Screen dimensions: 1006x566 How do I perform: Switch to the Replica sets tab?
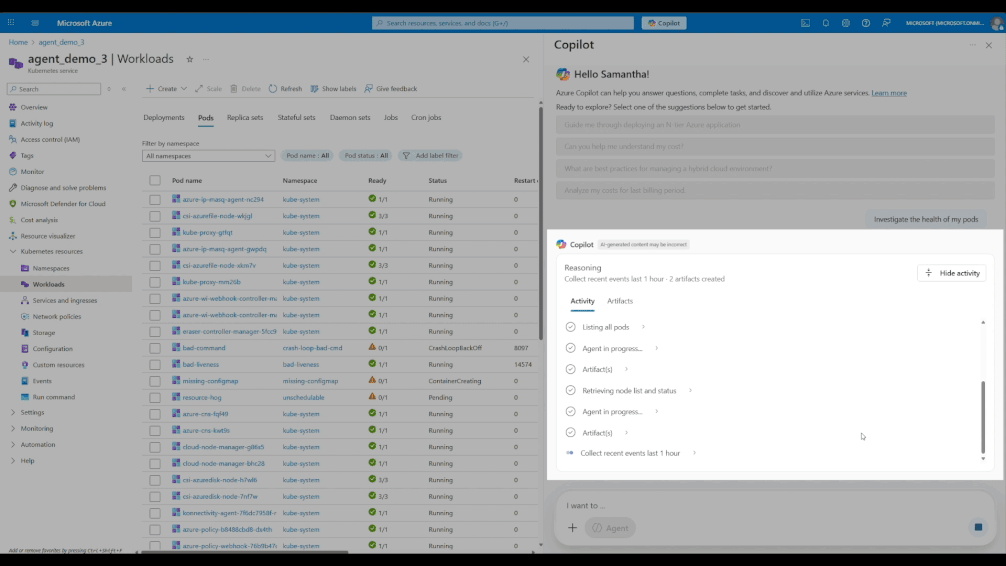(245, 117)
